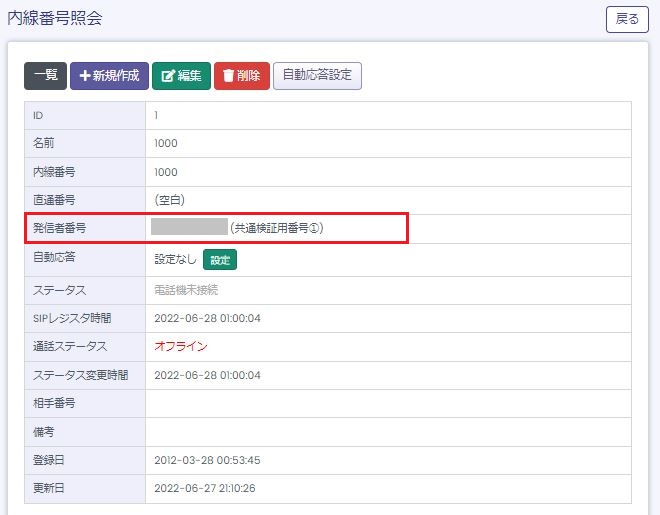Click the plus icon on 新規作成 button
The width and height of the screenshot is (660, 515).
coord(84,76)
